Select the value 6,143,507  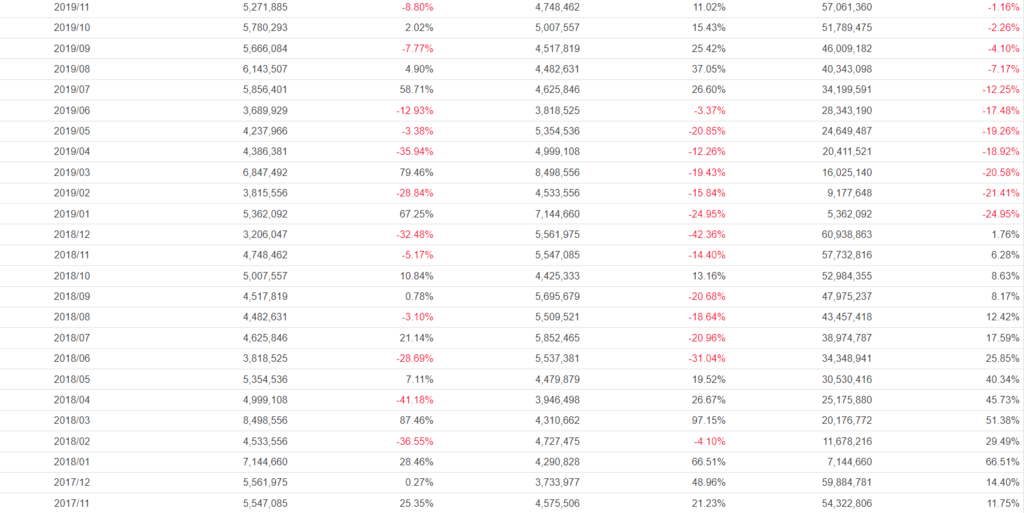[265, 69]
